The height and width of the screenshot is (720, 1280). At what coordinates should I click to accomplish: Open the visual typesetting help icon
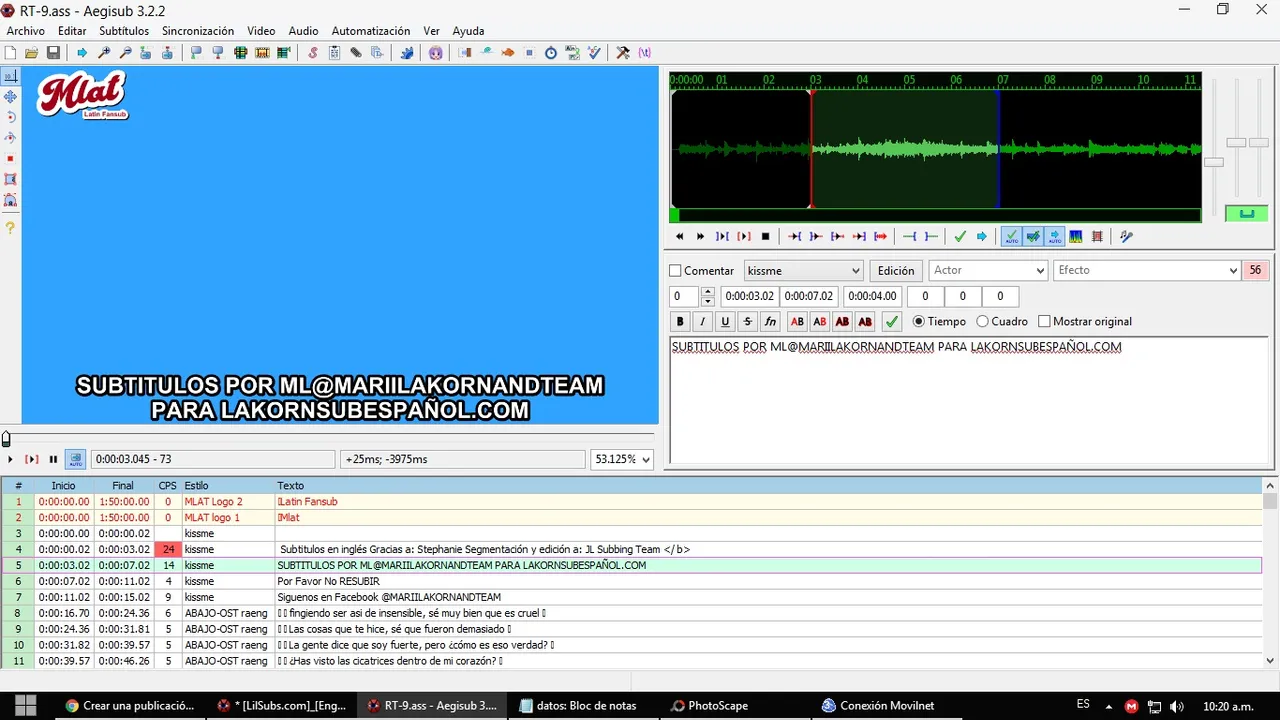[10, 228]
